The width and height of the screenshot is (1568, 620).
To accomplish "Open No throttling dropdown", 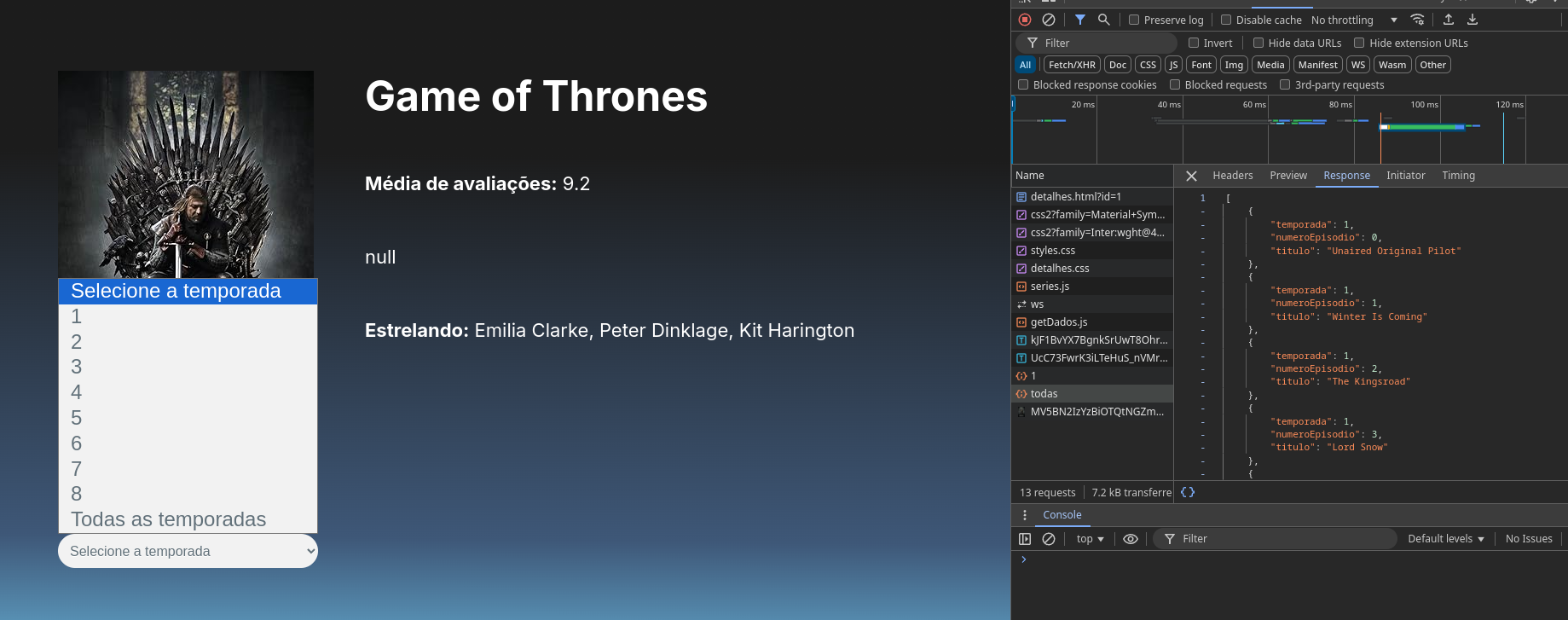I will click(1354, 20).
